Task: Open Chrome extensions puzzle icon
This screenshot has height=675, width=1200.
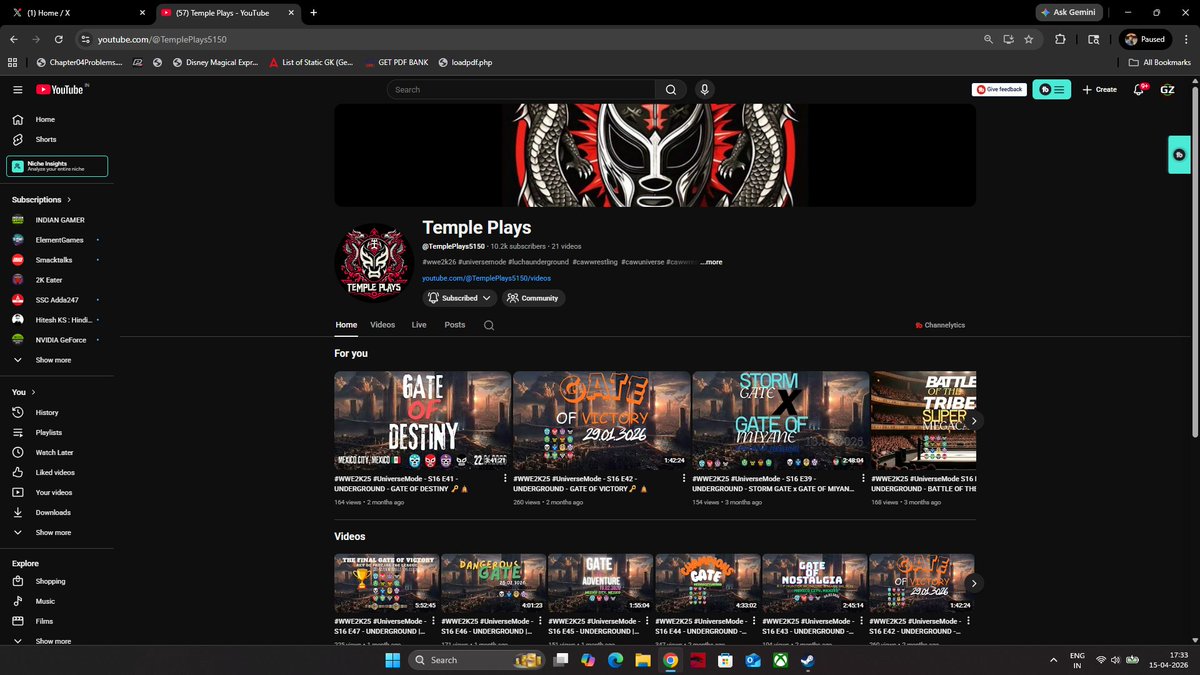Action: 1060,39
